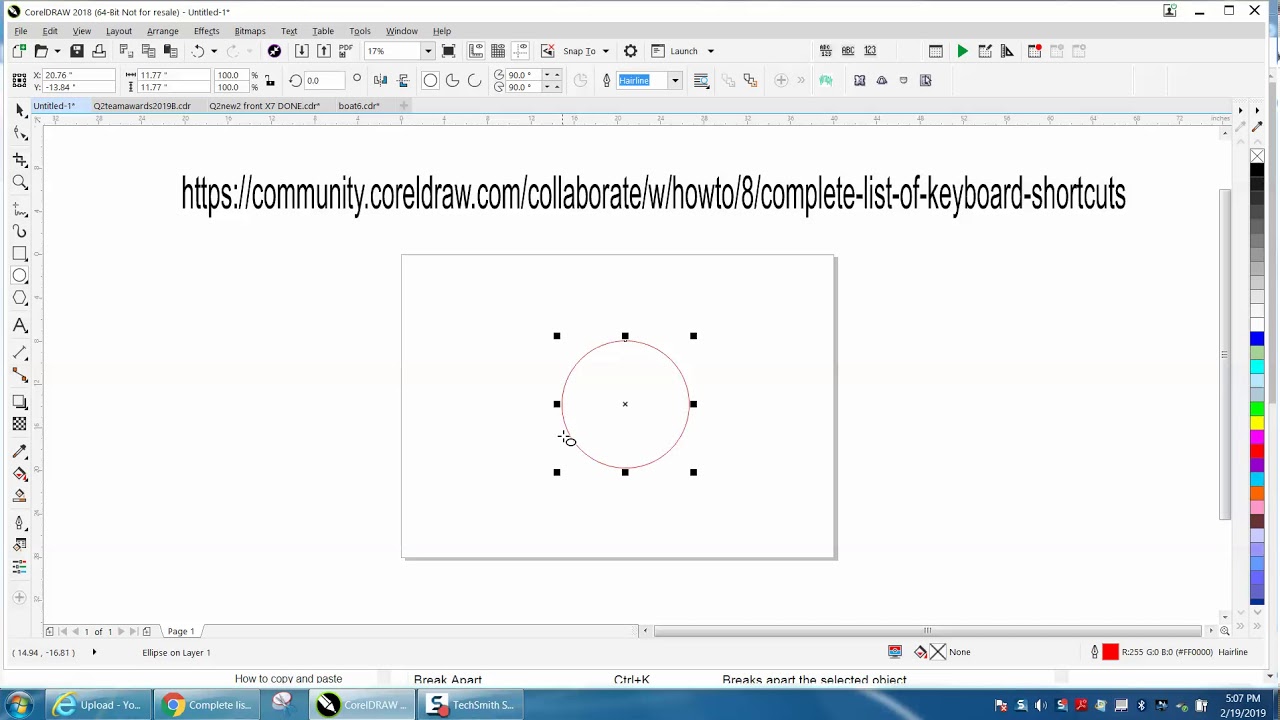Toggle the Lock Ratio padlock
Viewport: 1280px width, 720px height.
(269, 81)
